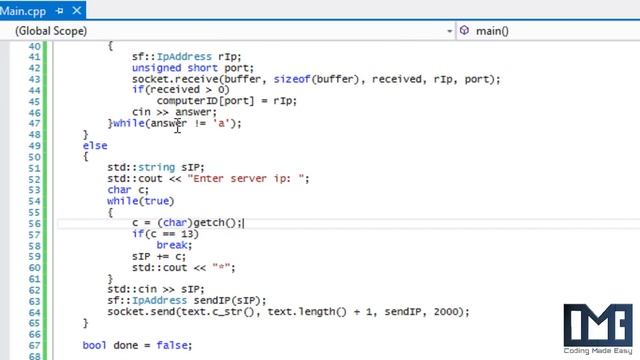Switch to the Main.cpp tab
Screen dimensions: 640x360
coord(23,11)
